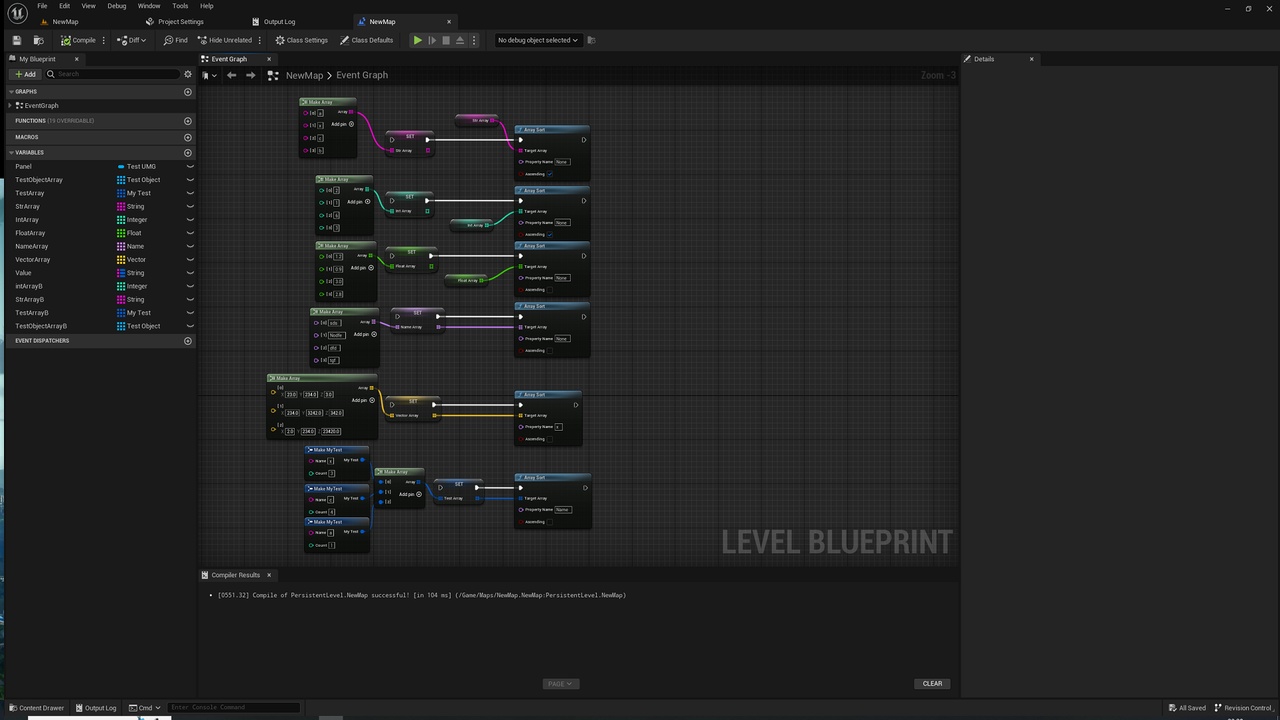
Task: Navigate forward in graph history
Action: tap(250, 75)
